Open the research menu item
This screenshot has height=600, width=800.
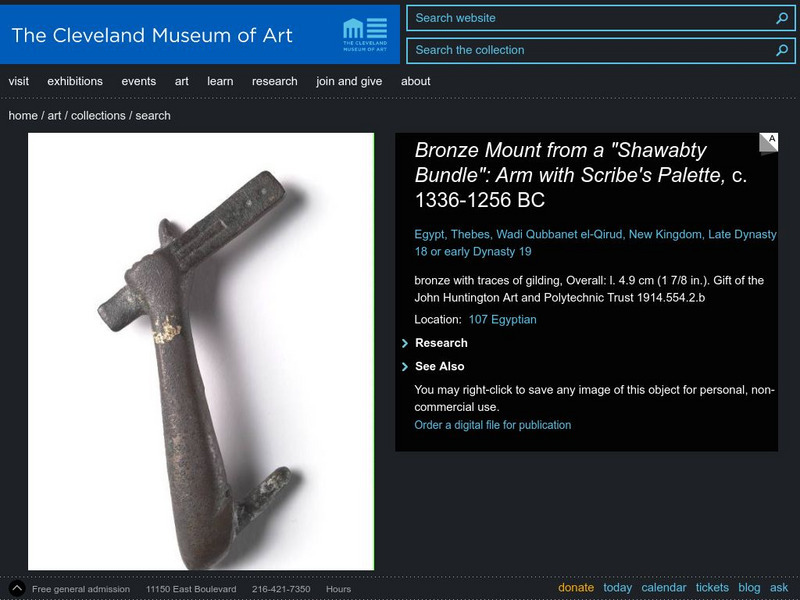click(x=274, y=81)
